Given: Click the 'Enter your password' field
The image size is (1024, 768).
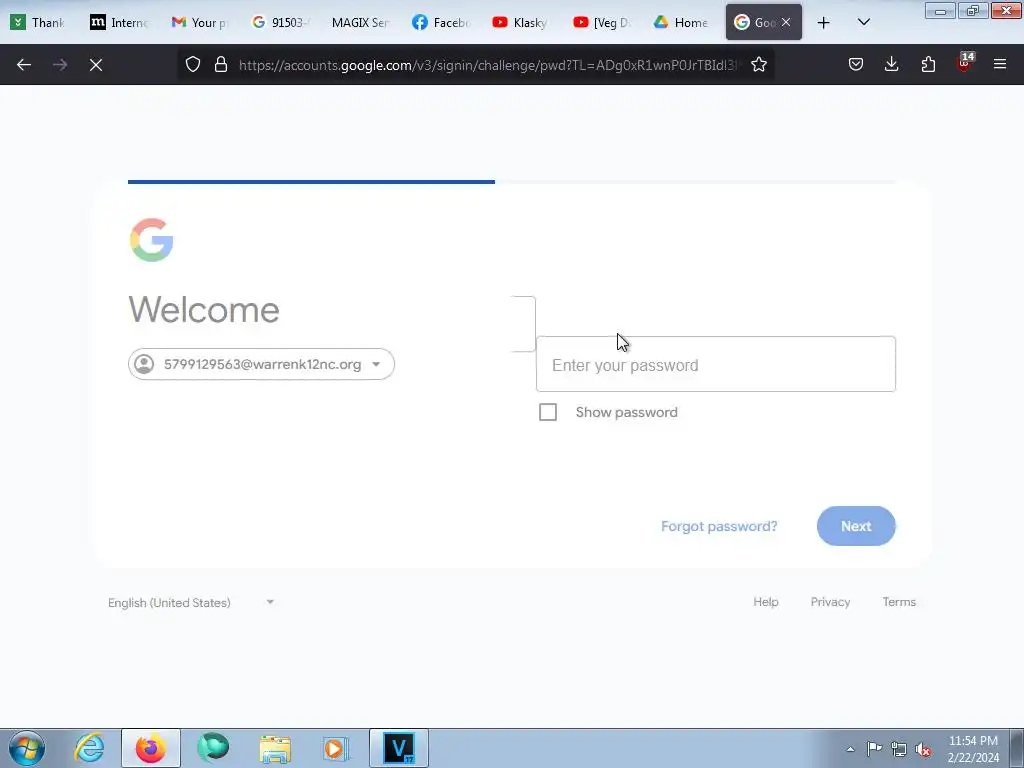Looking at the screenshot, I should click(716, 364).
